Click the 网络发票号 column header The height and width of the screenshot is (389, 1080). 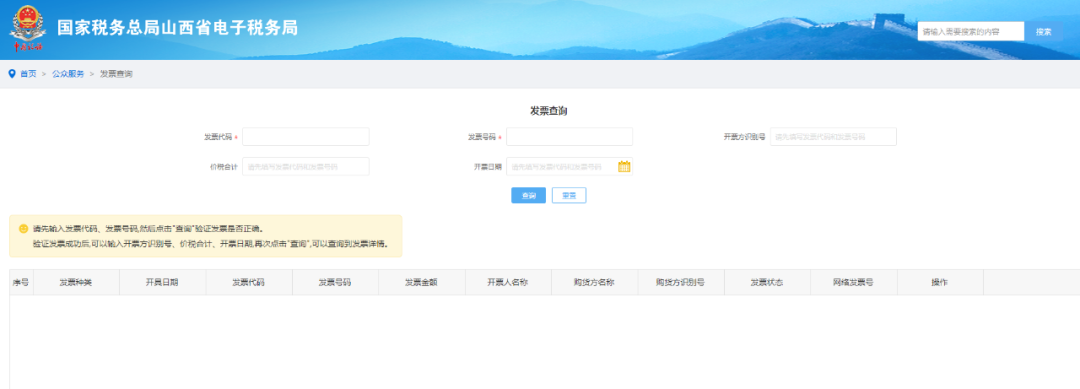[854, 282]
